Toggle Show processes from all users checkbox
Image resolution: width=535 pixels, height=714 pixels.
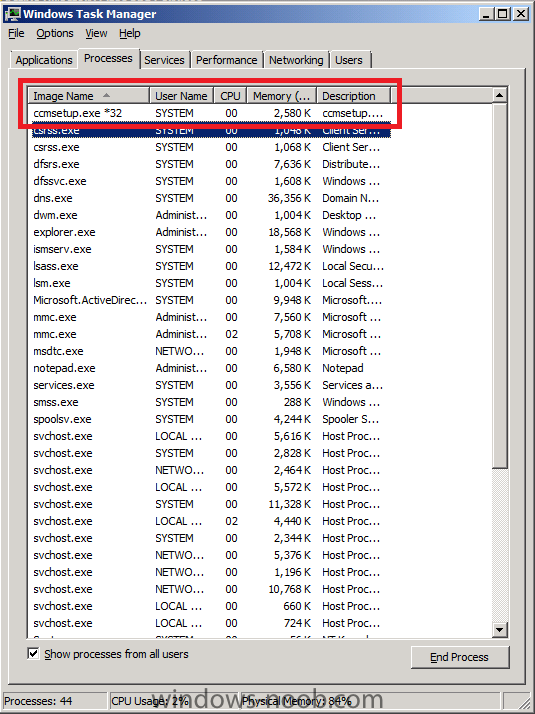pyautogui.click(x=33, y=654)
